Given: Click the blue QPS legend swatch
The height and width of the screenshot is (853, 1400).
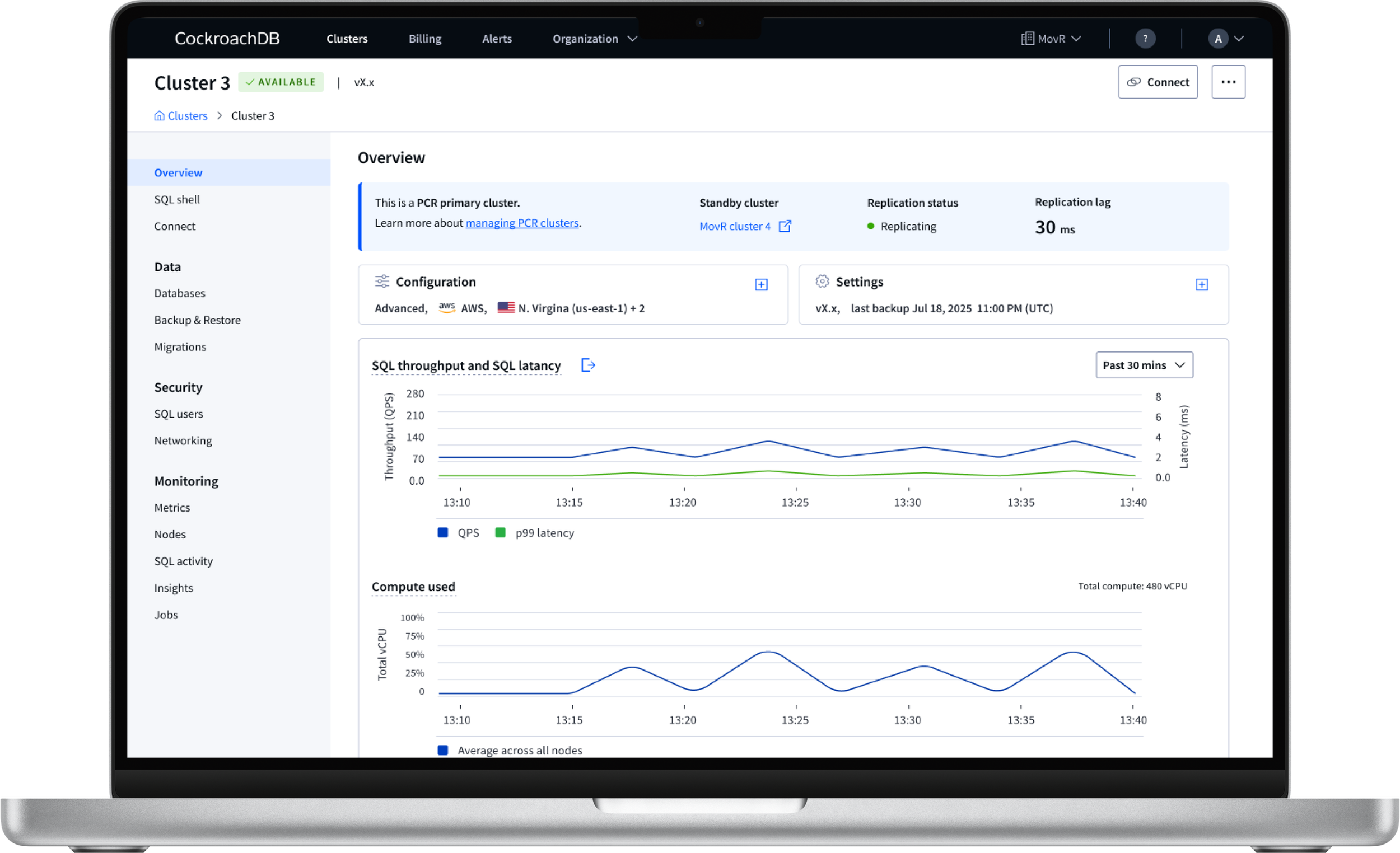Looking at the screenshot, I should pyautogui.click(x=442, y=533).
